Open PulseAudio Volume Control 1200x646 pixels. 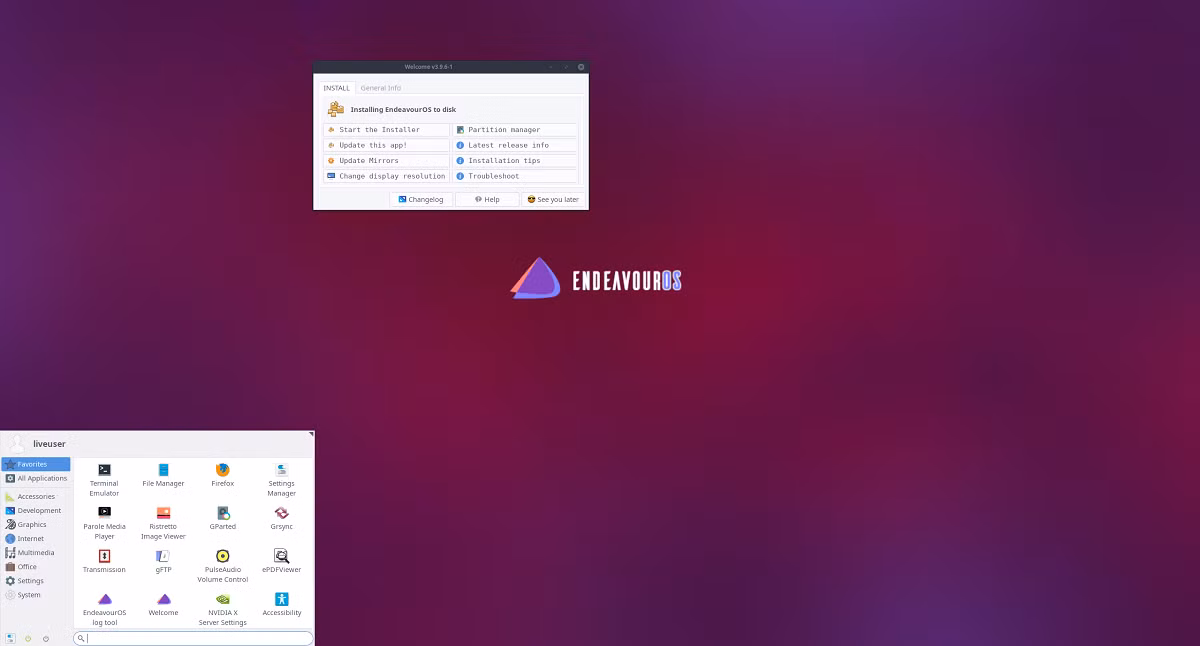pos(222,566)
